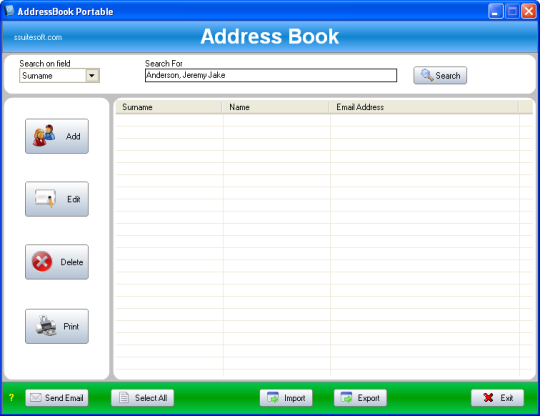Click the Import button

286,398
